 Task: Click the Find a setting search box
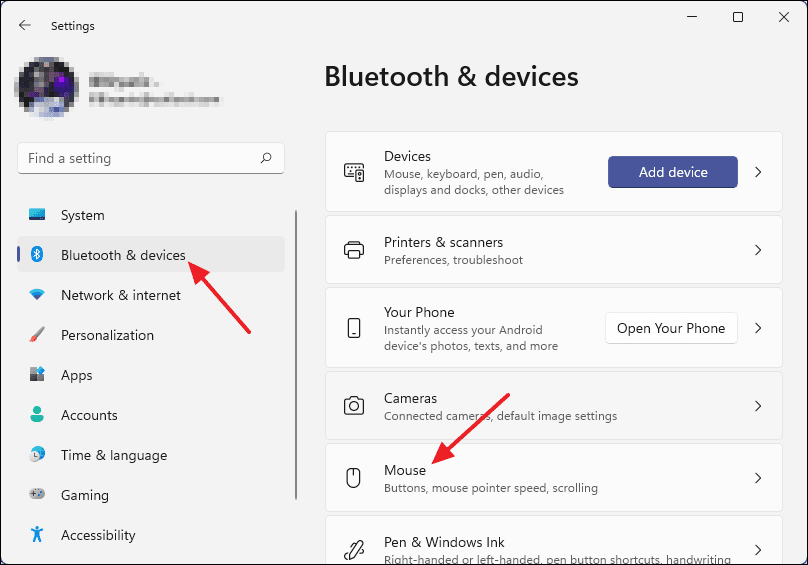151,158
